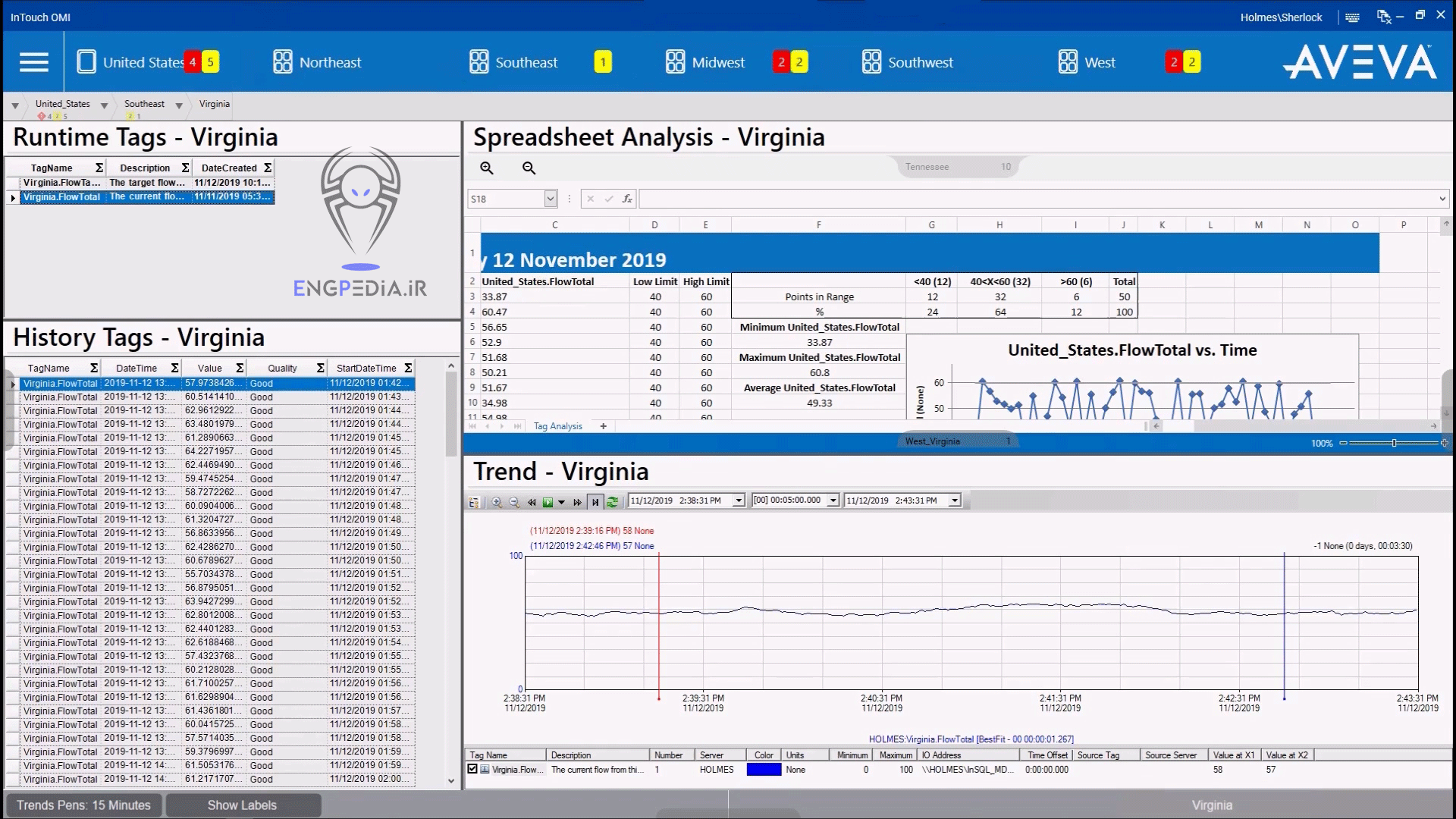Click the Virginia breadcrumb item
Screen dimensions: 1456x819
tap(214, 104)
